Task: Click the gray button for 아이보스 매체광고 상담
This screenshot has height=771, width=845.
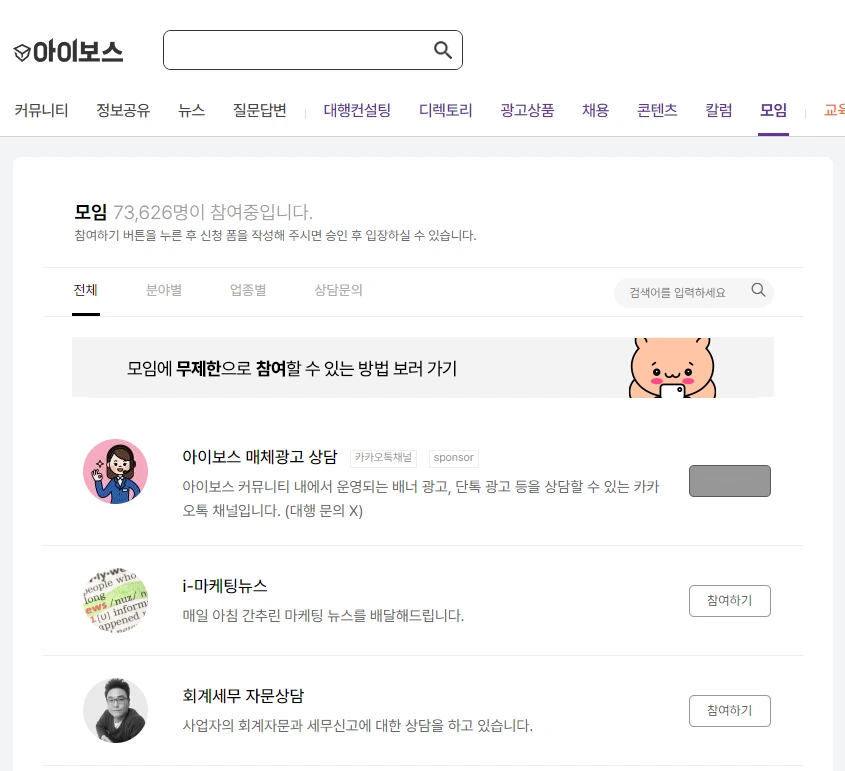Action: coord(730,481)
